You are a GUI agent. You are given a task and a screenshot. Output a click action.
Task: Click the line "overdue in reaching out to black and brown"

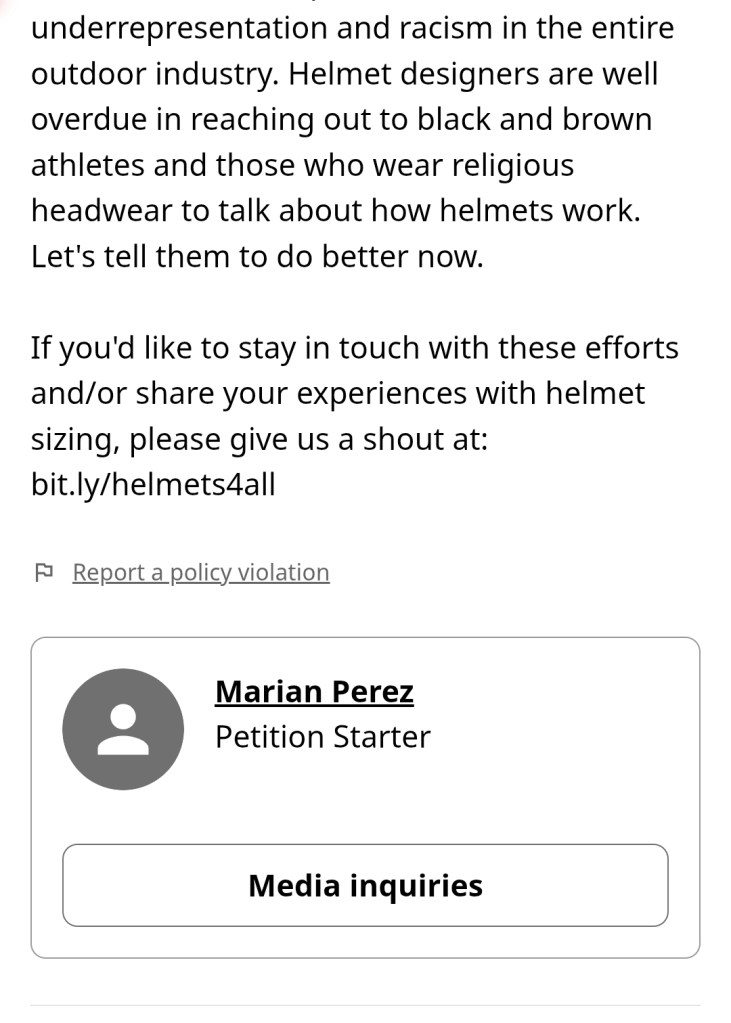(341, 119)
